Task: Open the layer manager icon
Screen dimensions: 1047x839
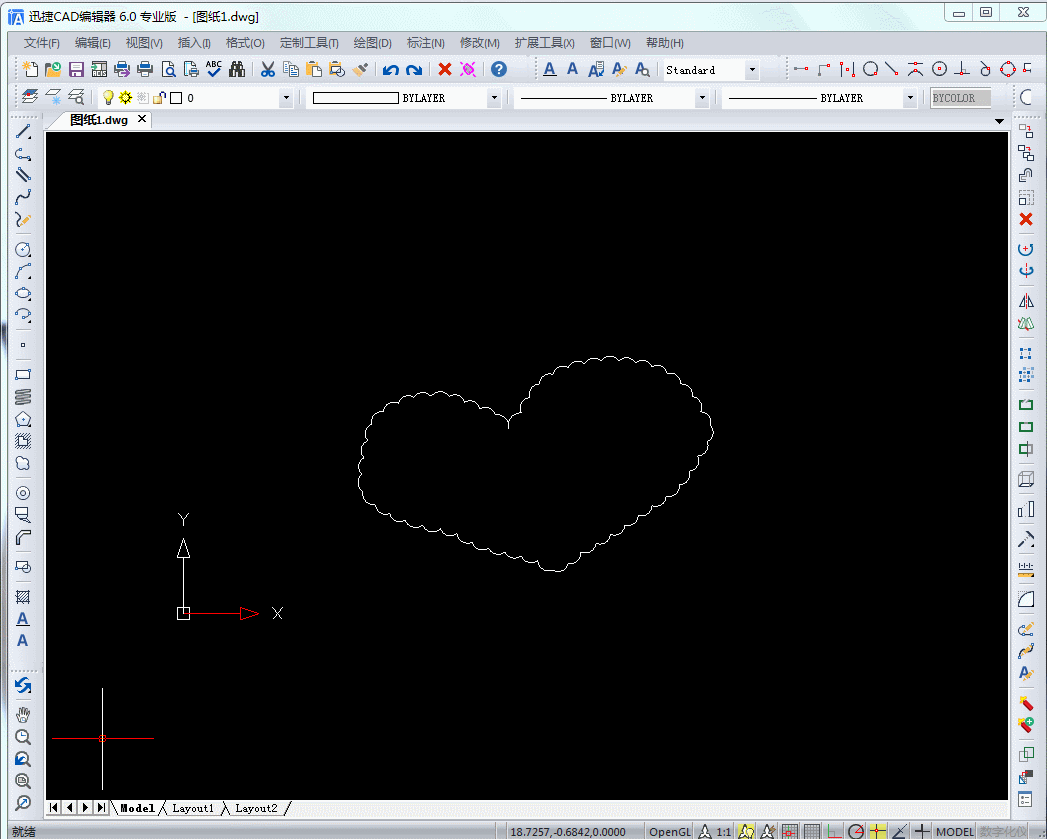Action: [29, 98]
